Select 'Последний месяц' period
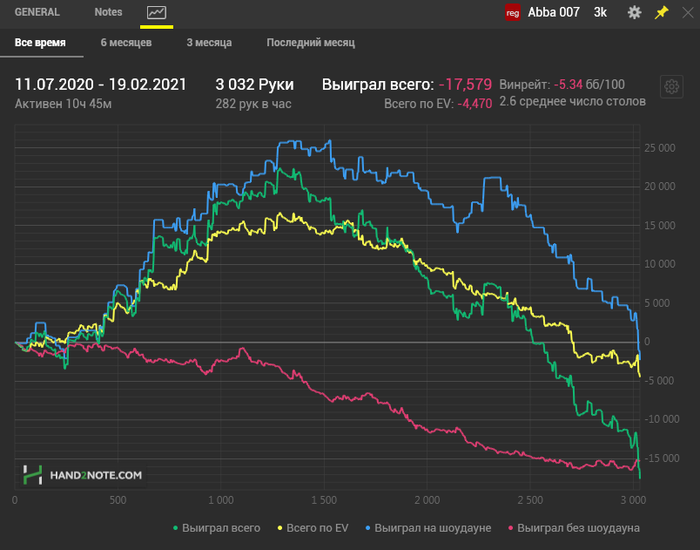This screenshot has width=700, height=550. click(x=311, y=43)
